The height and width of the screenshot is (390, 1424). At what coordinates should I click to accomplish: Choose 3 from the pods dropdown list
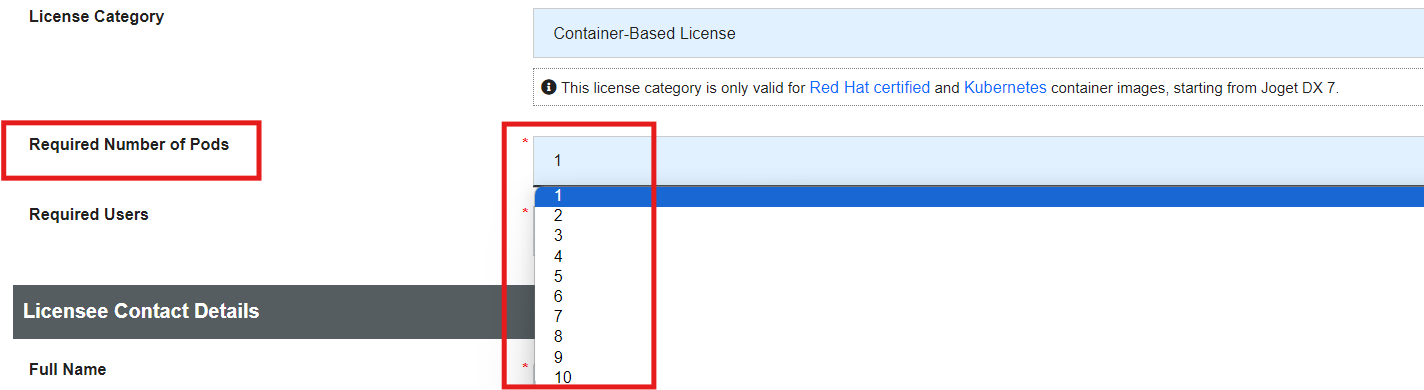click(979, 236)
